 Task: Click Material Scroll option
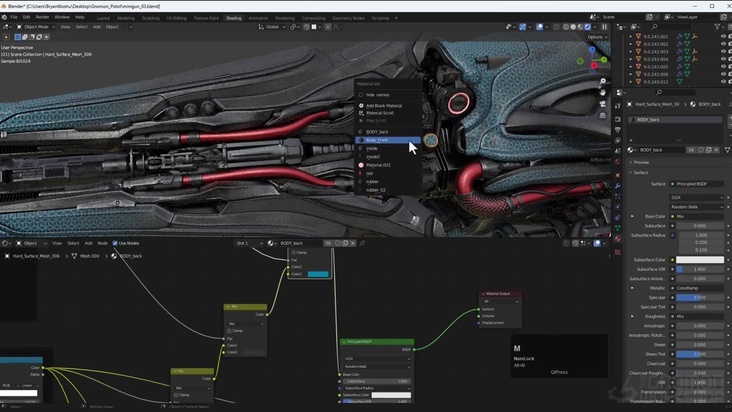(388, 113)
